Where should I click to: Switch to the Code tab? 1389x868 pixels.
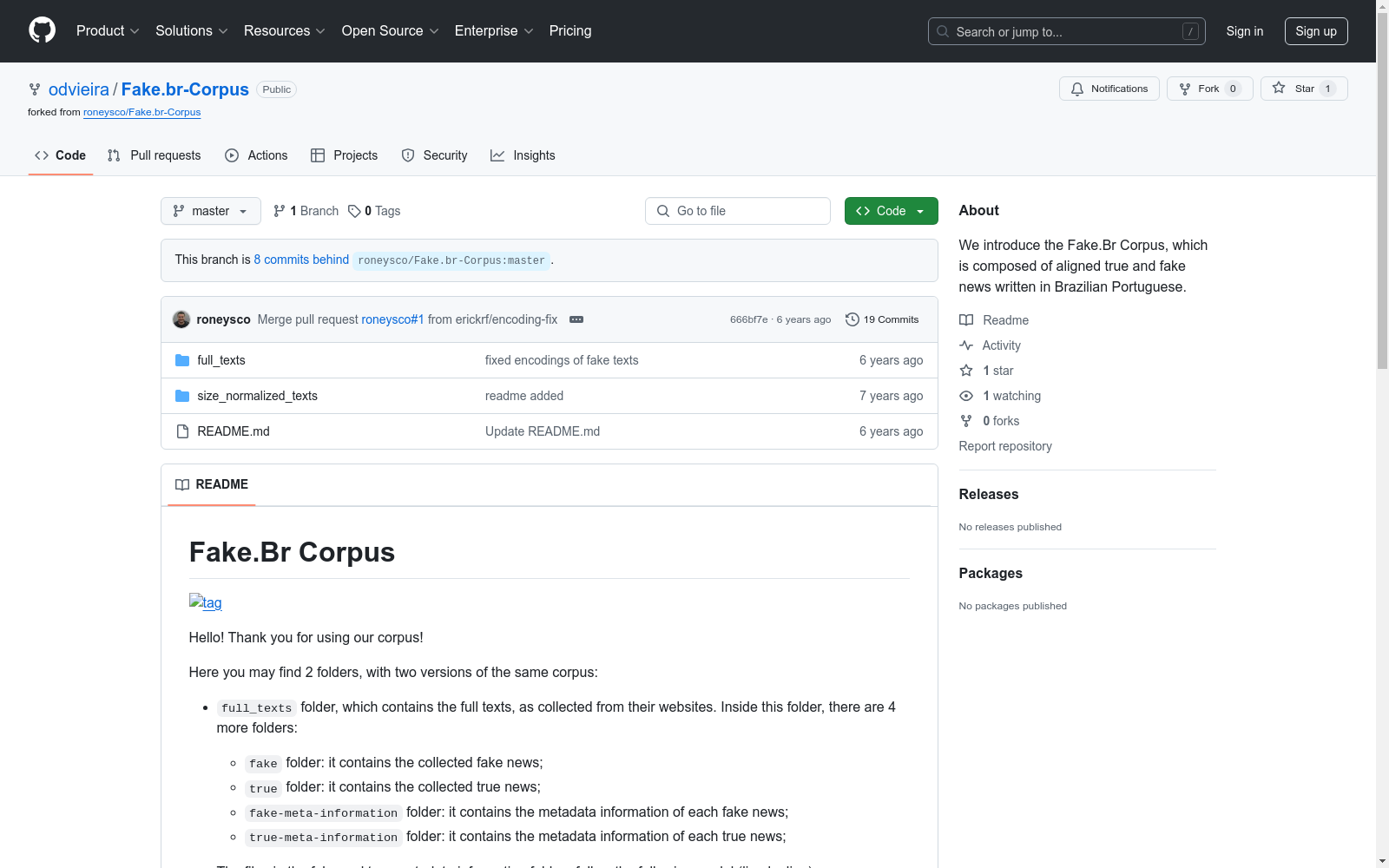pyautogui.click(x=61, y=155)
